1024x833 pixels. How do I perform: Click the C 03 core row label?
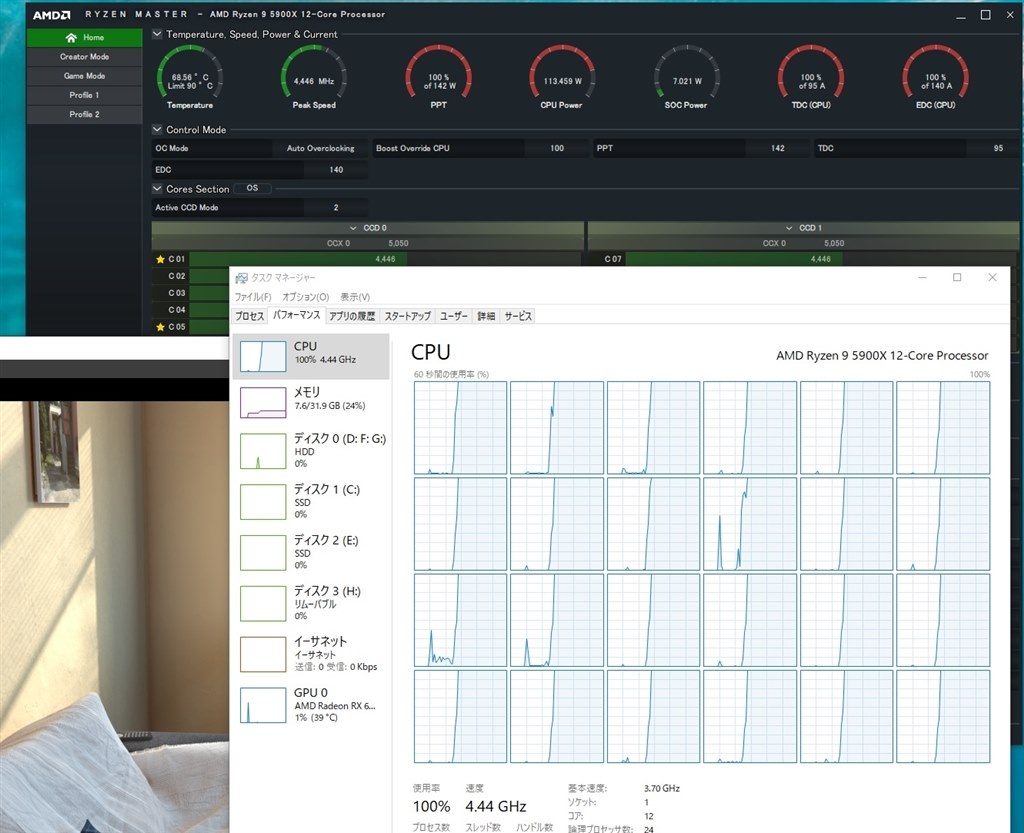pos(177,293)
